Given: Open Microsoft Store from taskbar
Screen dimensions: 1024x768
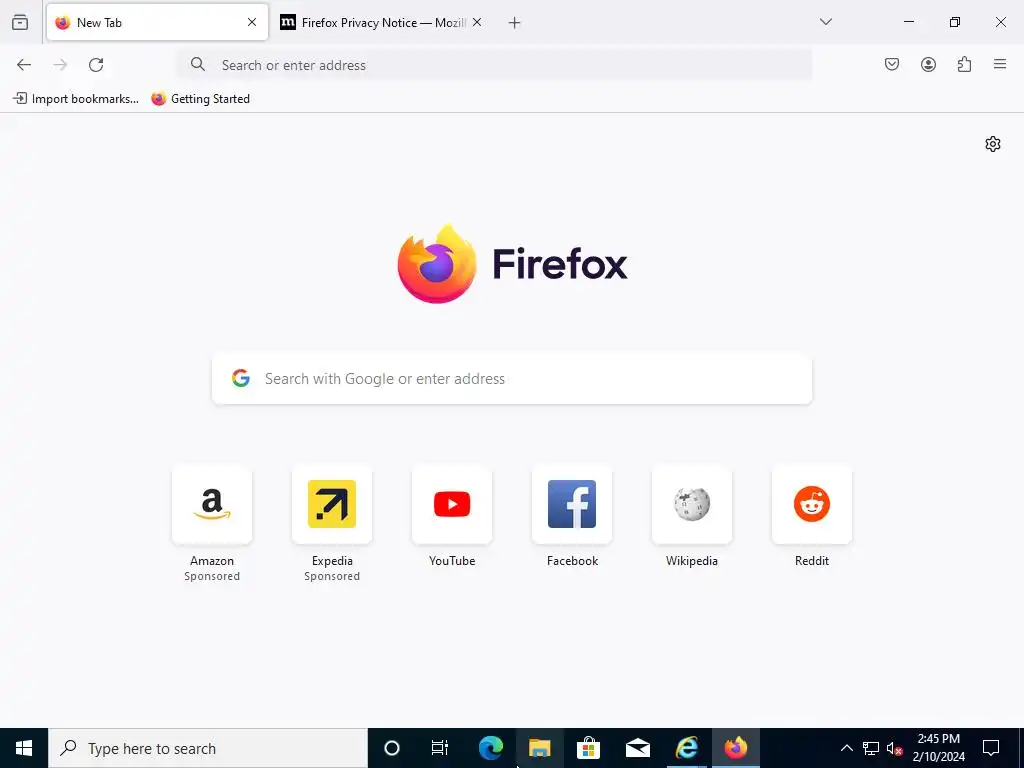Looking at the screenshot, I should pos(588,748).
